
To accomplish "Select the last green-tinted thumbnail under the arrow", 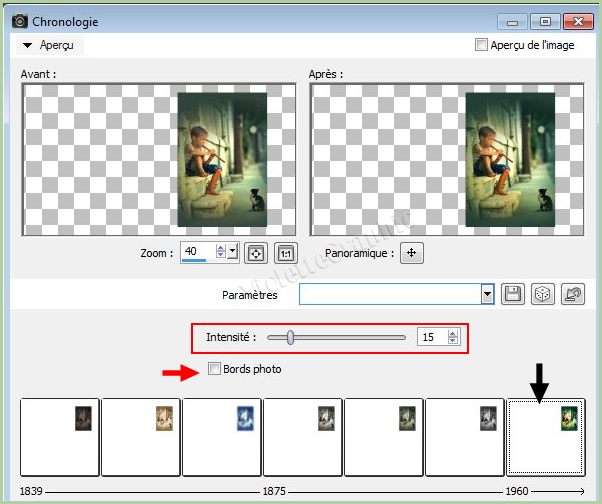I will (x=546, y=436).
